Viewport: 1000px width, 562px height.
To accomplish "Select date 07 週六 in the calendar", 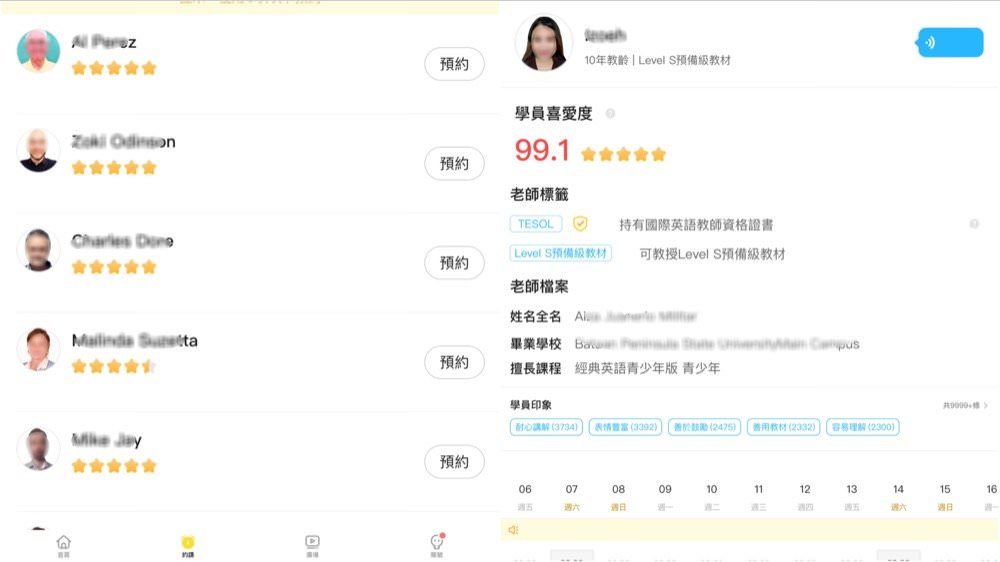I will coord(572,496).
